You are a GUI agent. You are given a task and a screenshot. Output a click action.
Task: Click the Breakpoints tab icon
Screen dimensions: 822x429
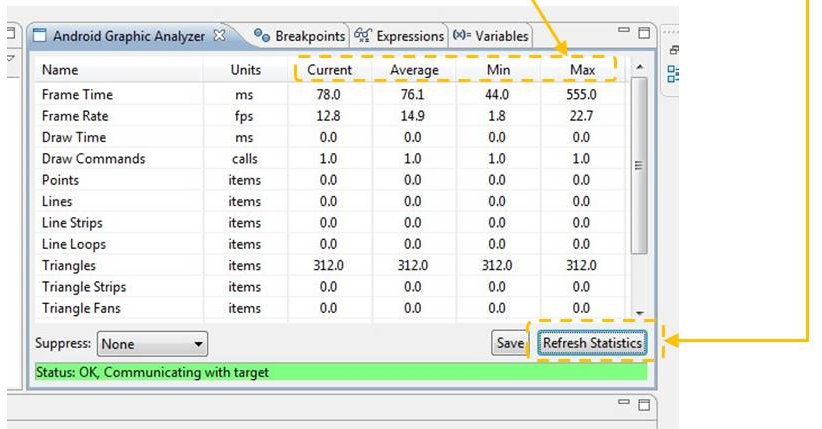pyautogui.click(x=262, y=35)
